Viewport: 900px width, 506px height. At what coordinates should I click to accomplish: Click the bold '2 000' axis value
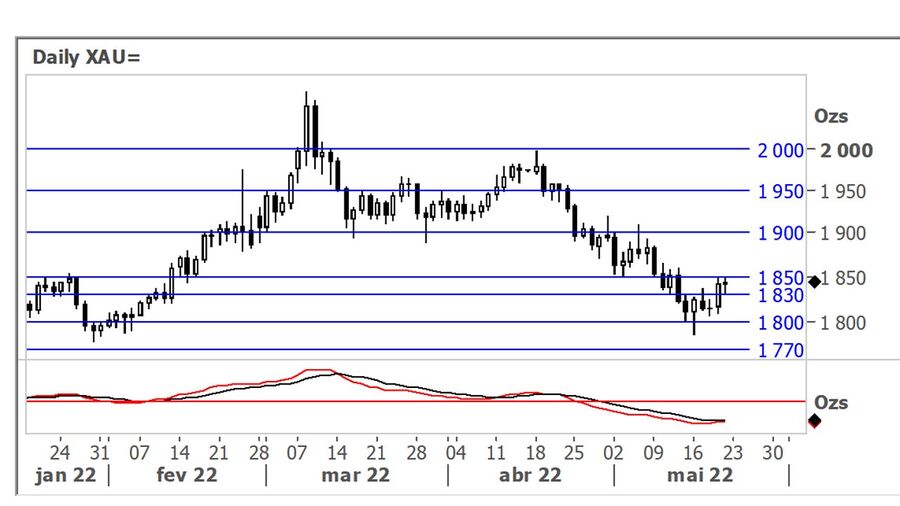coord(847,151)
